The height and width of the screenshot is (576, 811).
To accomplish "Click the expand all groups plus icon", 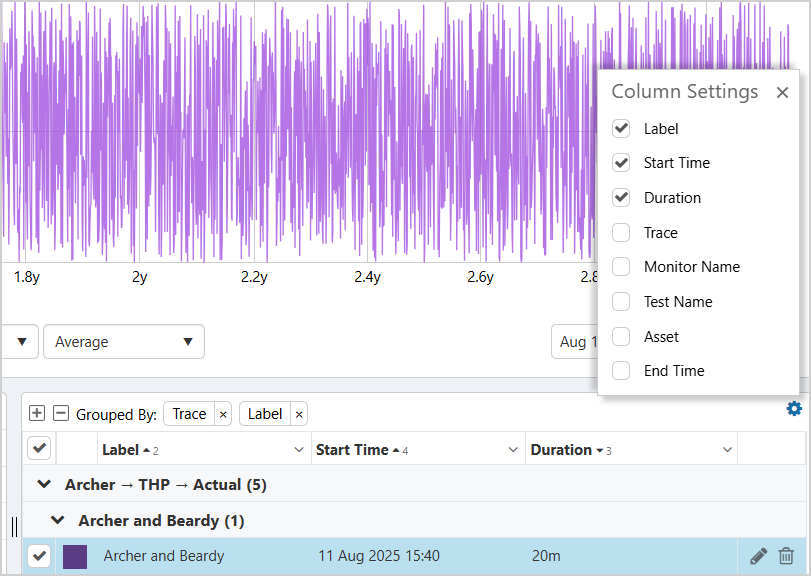I will coord(37,414).
